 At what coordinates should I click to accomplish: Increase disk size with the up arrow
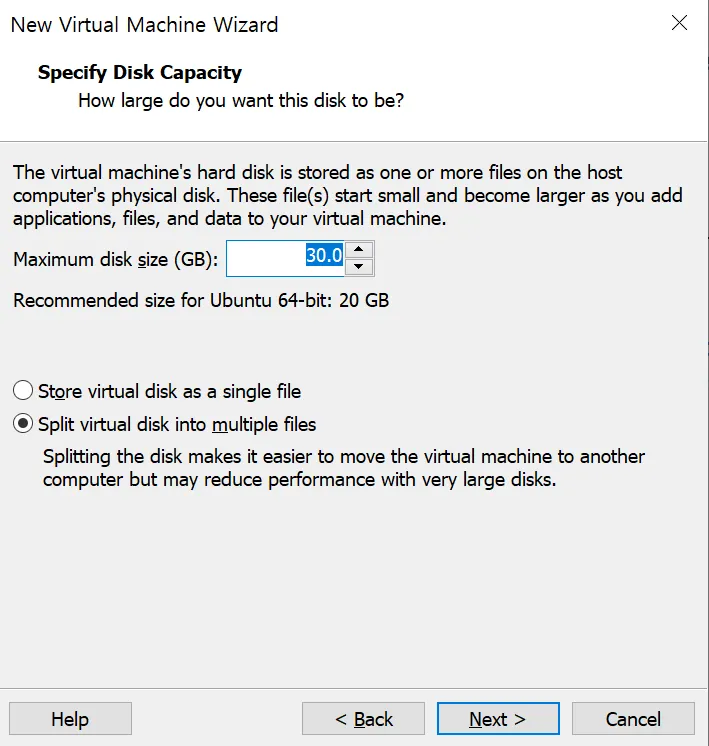[363, 250]
